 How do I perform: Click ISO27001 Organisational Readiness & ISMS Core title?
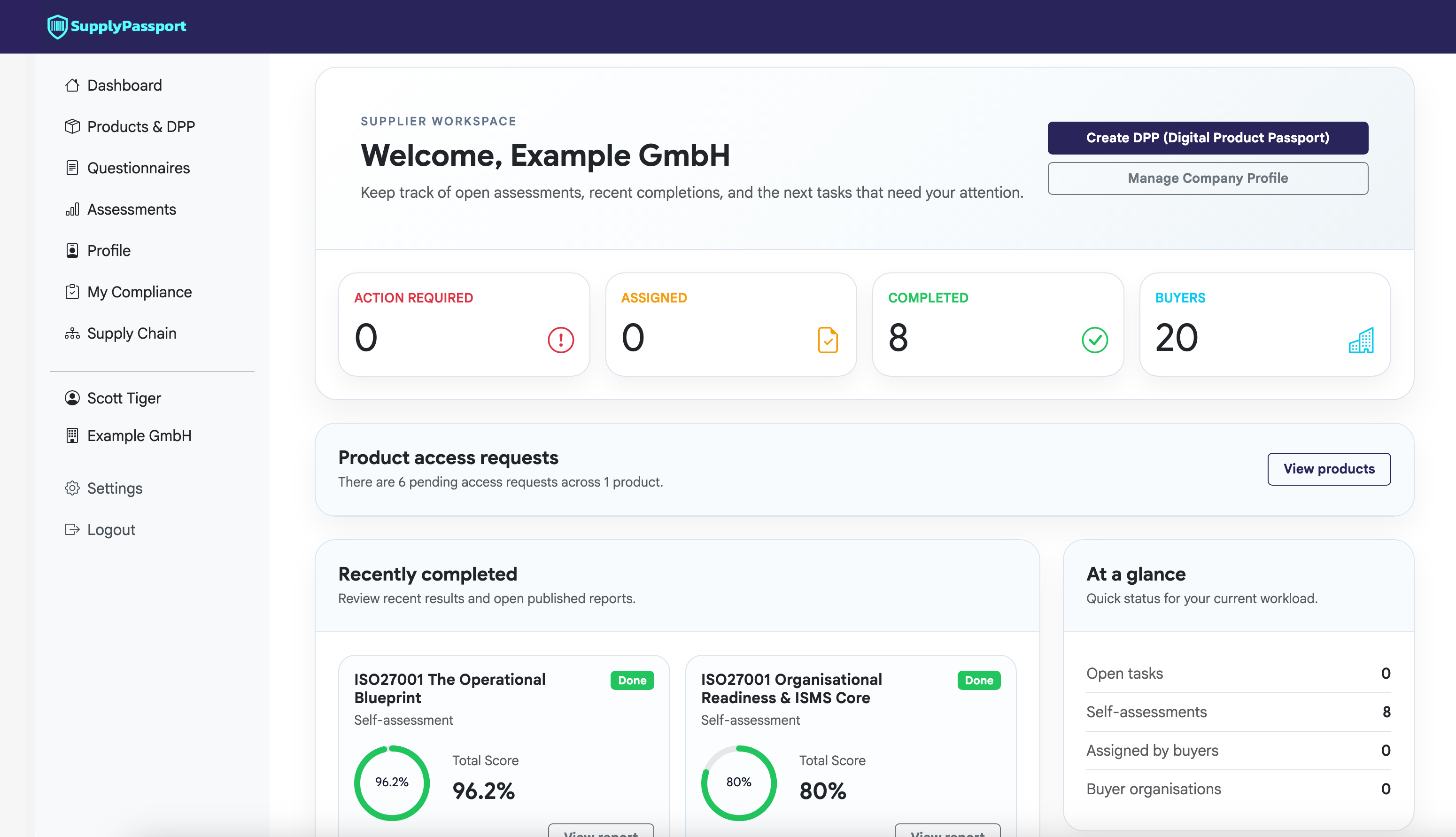[x=791, y=689]
